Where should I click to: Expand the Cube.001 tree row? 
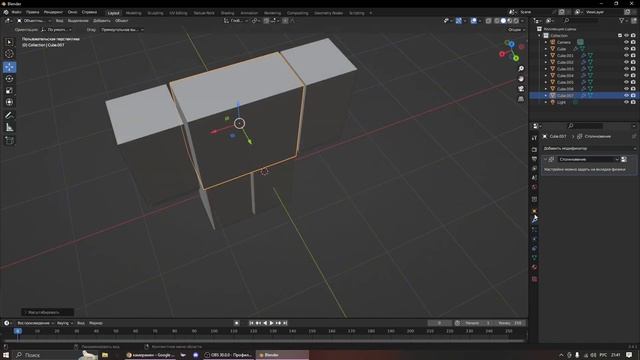pos(546,56)
